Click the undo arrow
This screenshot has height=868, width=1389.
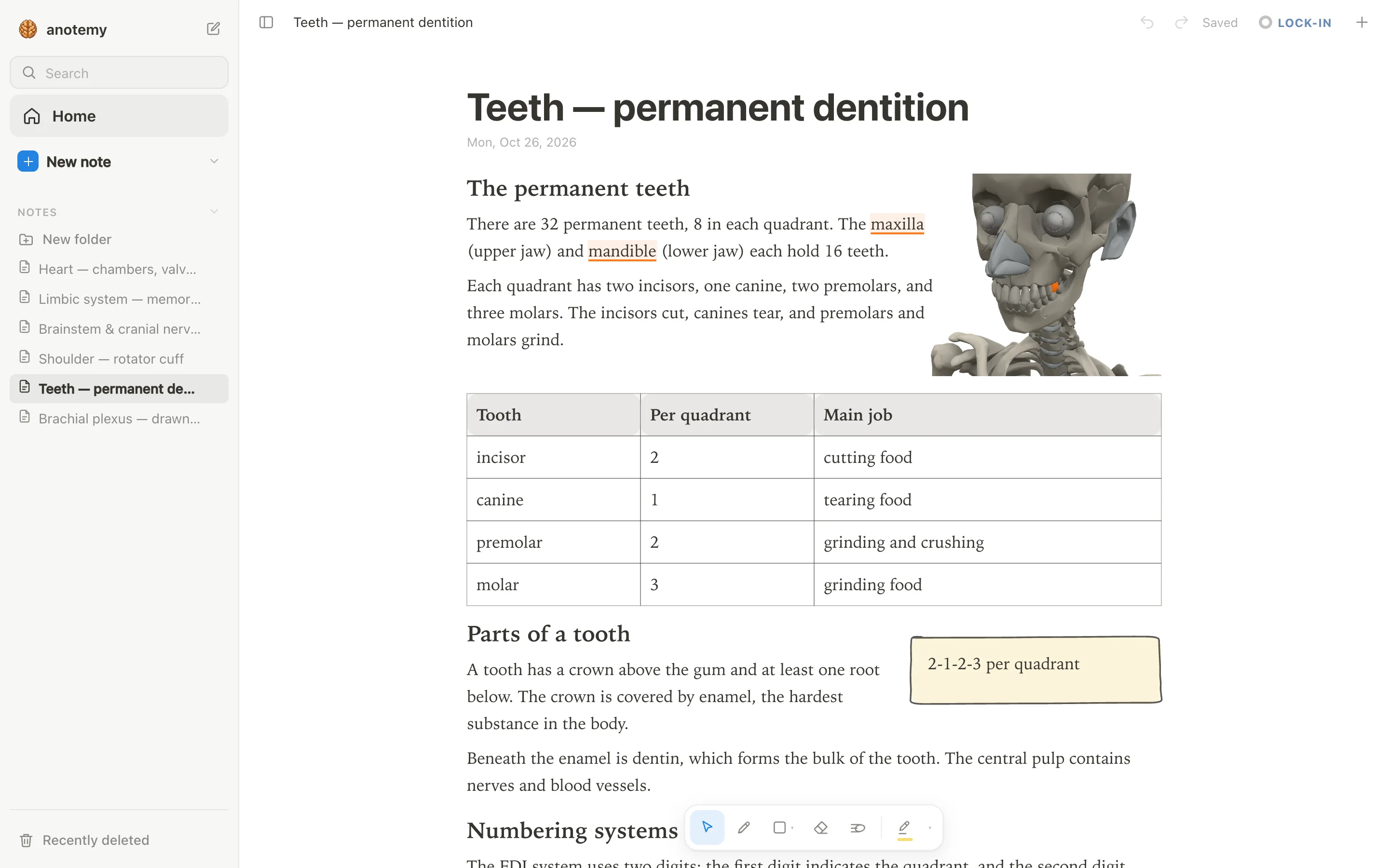coord(1147,22)
